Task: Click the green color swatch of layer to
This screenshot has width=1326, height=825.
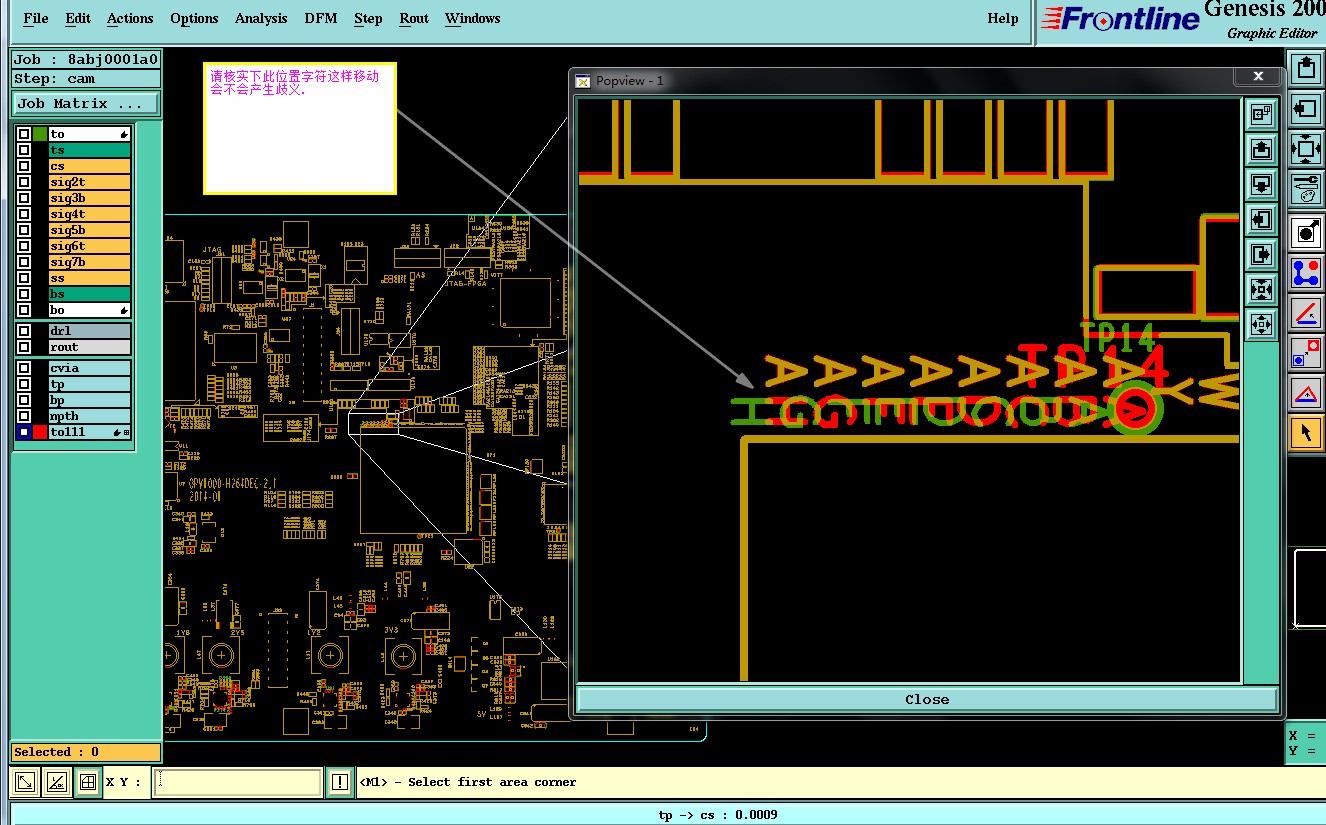Action: [x=40, y=134]
